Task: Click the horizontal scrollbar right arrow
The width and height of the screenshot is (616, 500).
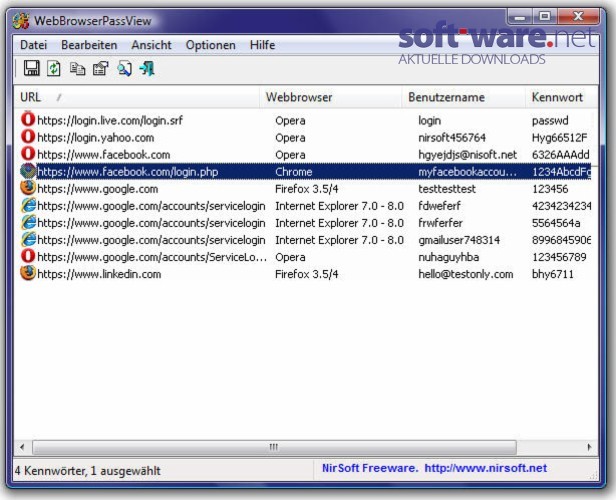Action: click(589, 447)
